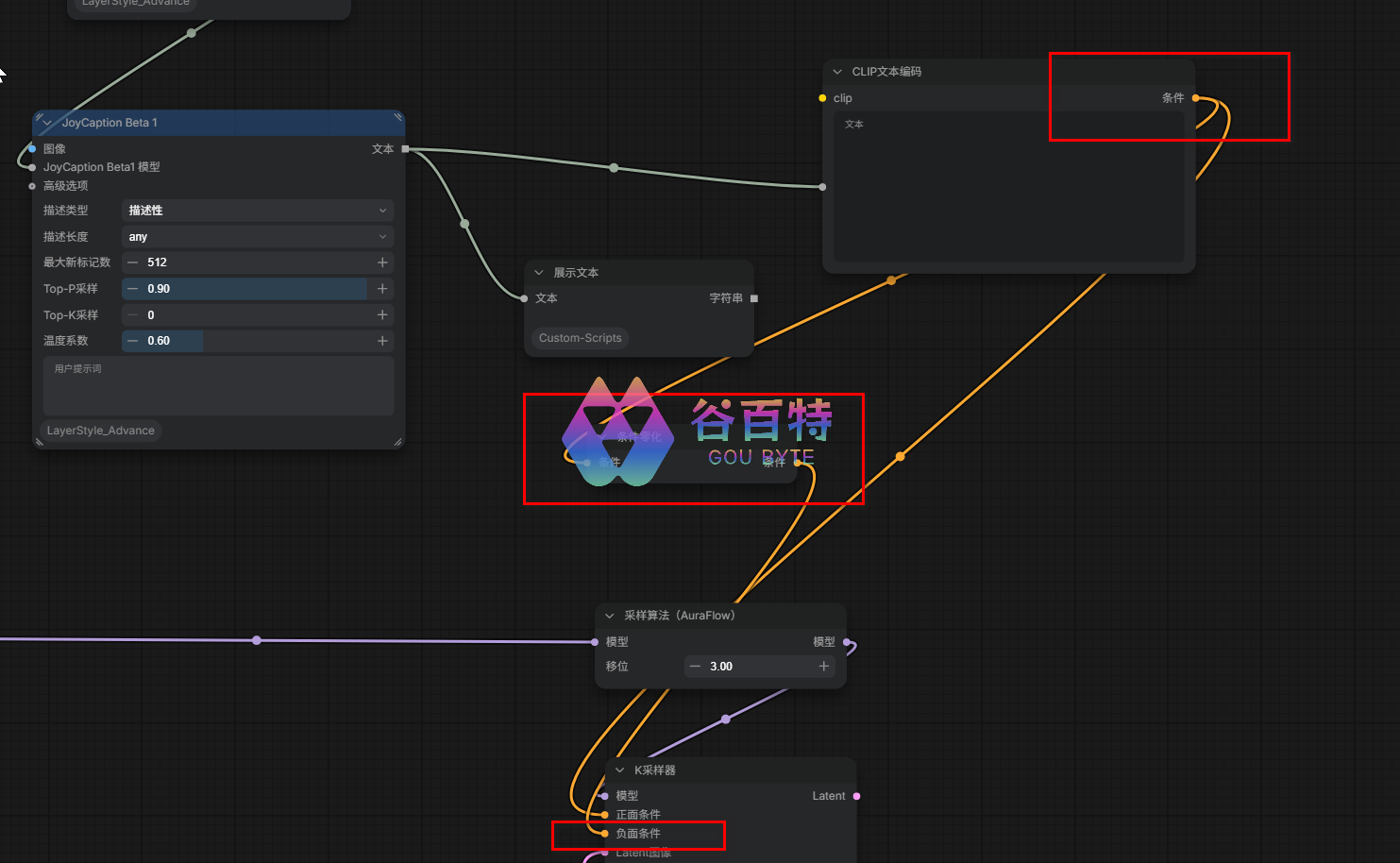Click the clip input port
1400x863 pixels.
tap(823, 98)
